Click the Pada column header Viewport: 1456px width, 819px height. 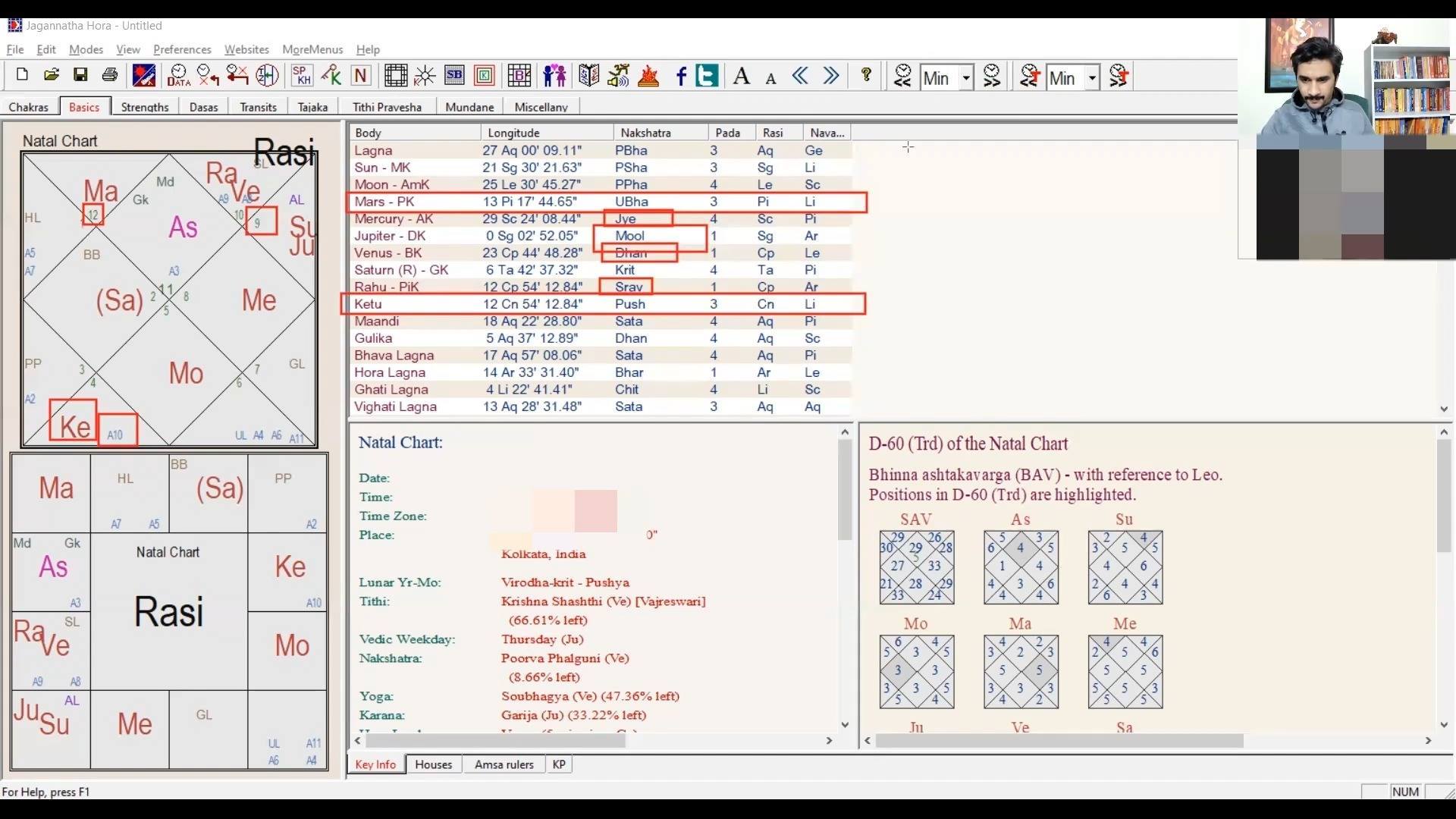[x=732, y=133]
